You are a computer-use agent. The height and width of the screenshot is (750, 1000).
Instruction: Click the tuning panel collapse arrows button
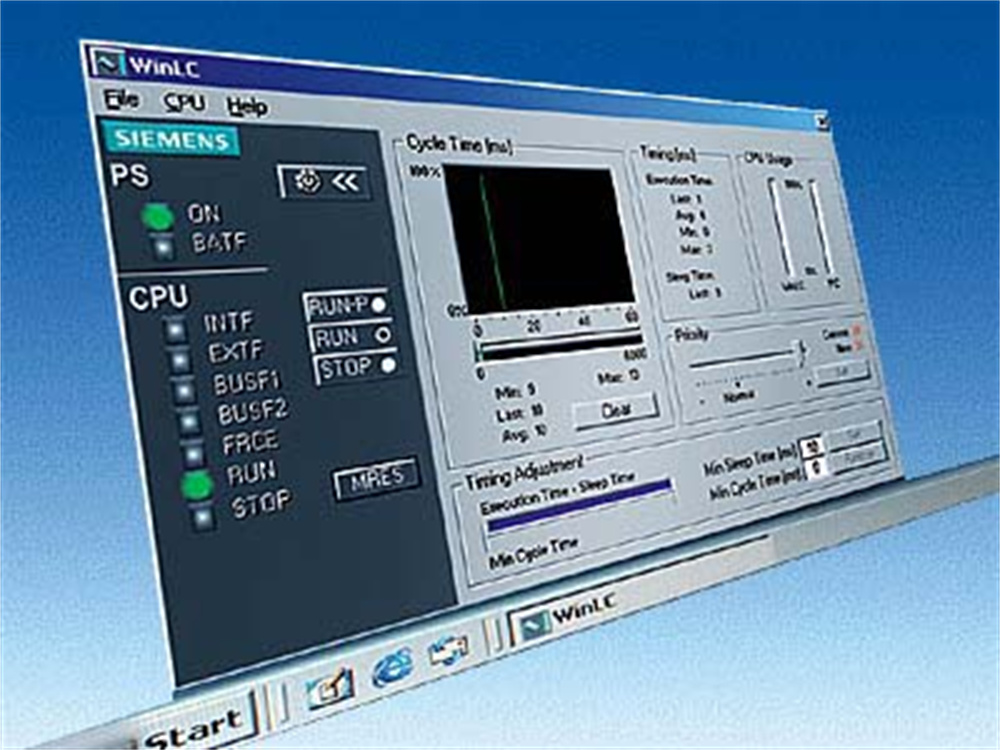(322, 181)
